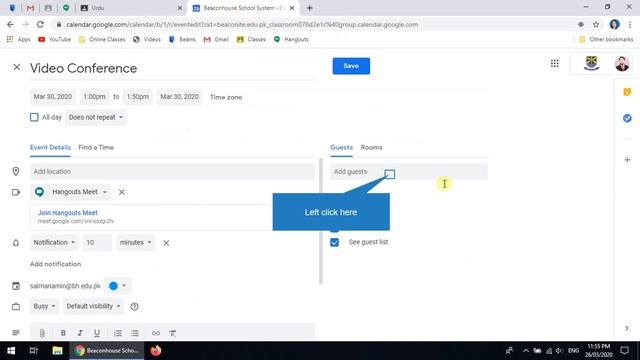Click the Add guests input field
This screenshot has width=640, height=360.
point(409,171)
